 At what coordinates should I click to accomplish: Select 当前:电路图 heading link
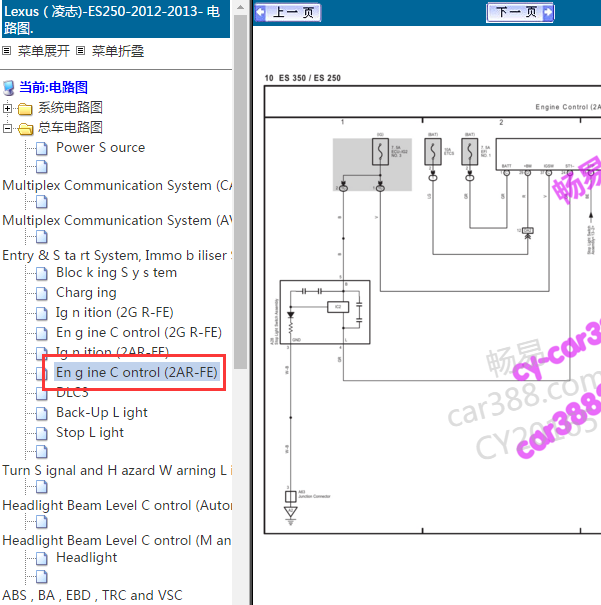click(x=53, y=87)
